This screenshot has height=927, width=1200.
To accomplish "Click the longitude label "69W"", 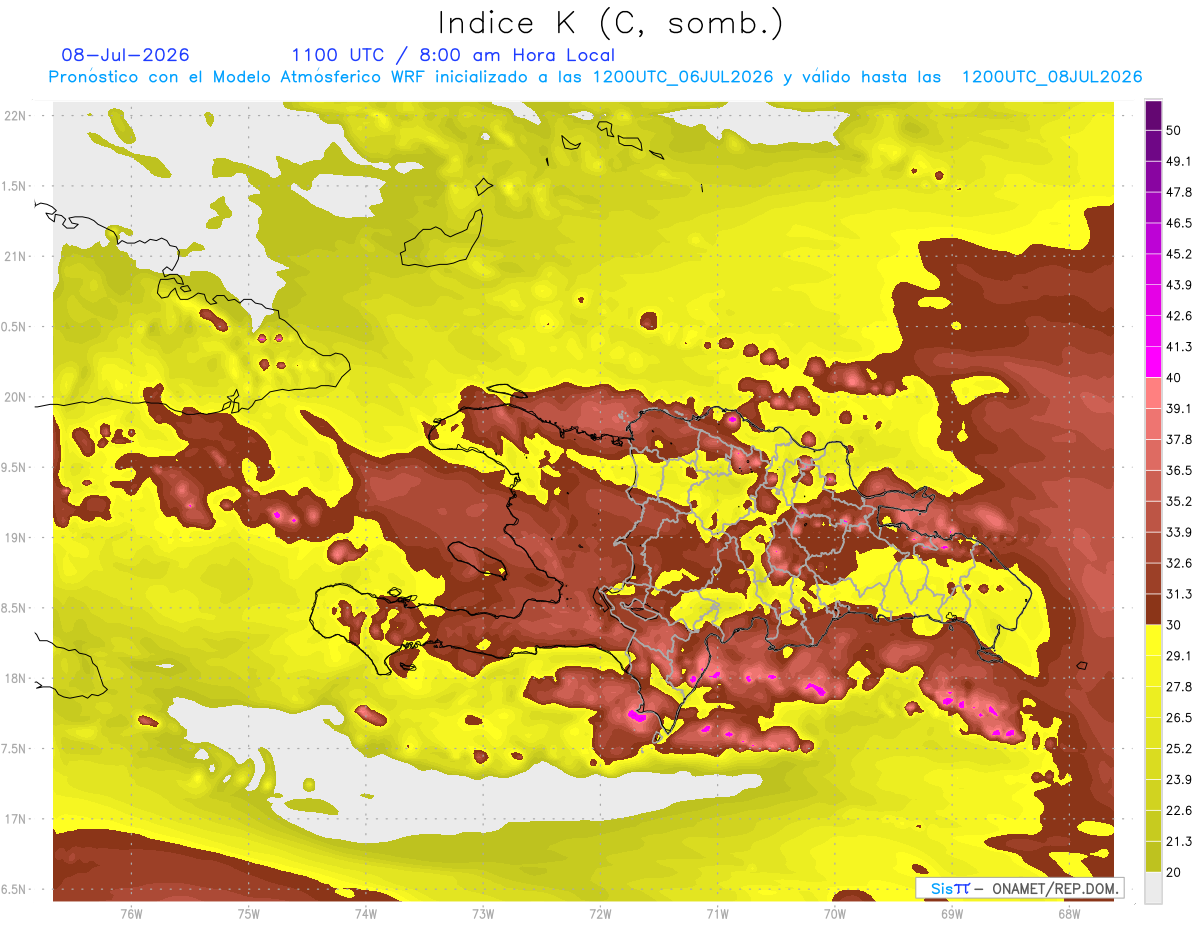I will point(951,914).
